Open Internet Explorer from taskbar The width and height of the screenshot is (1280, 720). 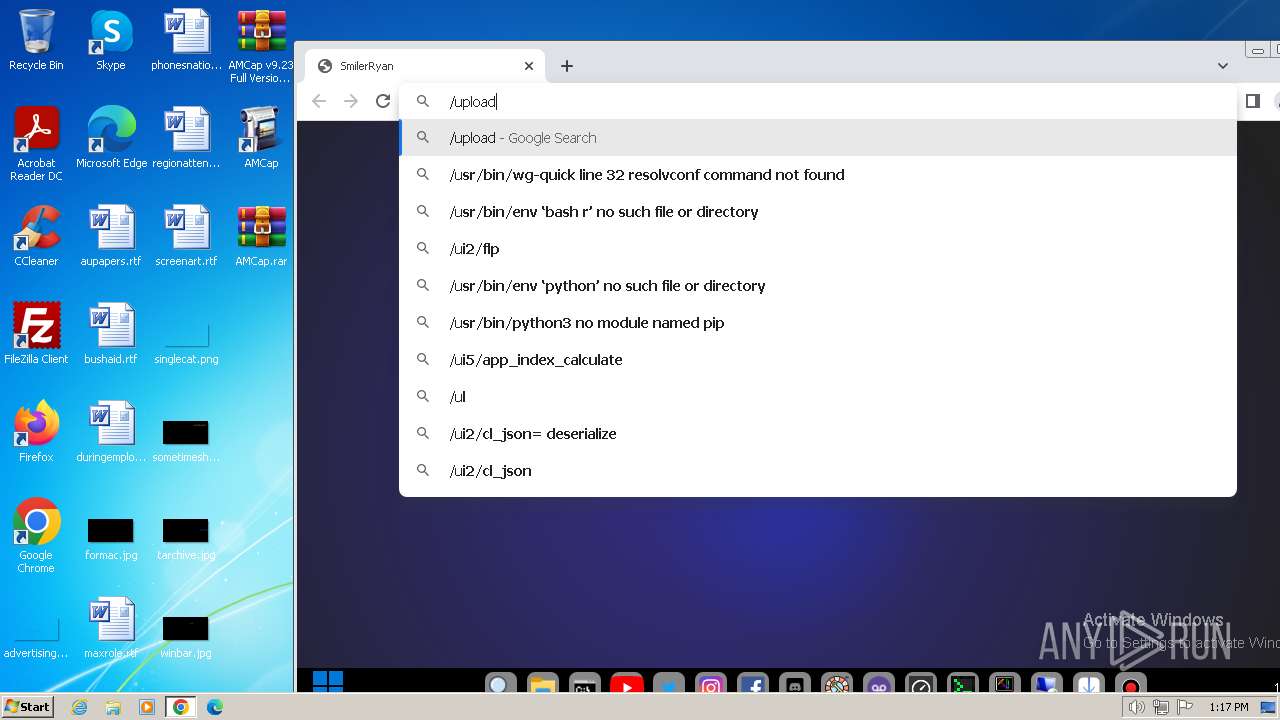tap(80, 707)
